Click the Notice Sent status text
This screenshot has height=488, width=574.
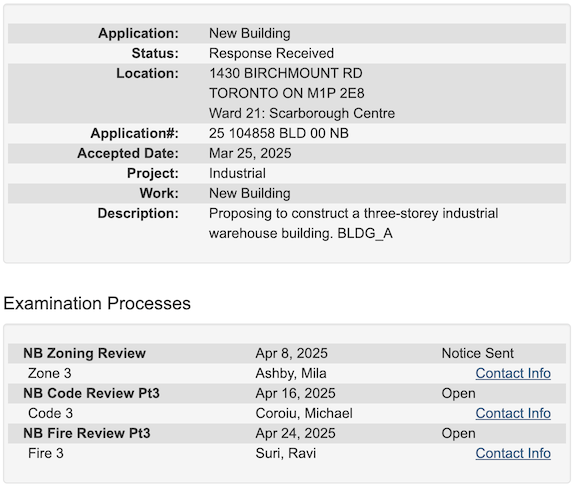click(x=477, y=353)
